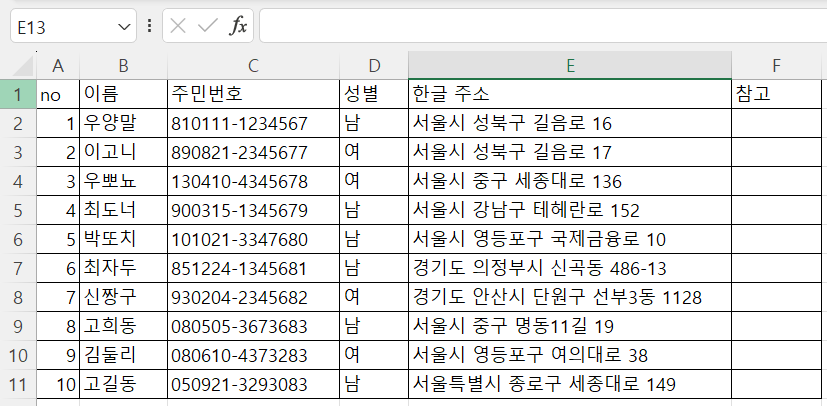Click the name cell '우양말'

123,123
